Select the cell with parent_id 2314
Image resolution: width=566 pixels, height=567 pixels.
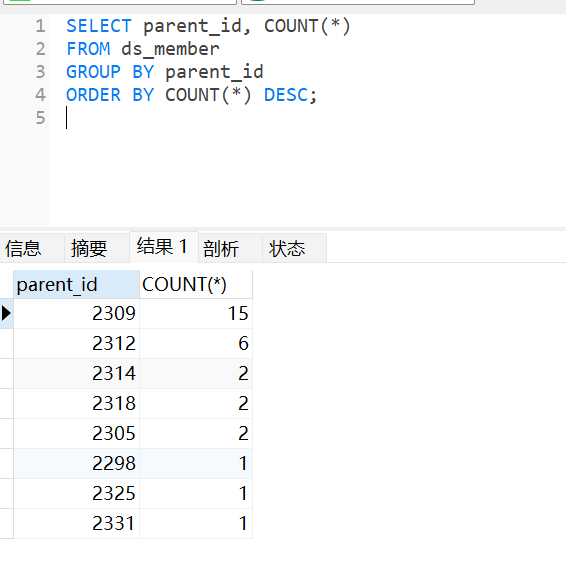(x=76, y=374)
